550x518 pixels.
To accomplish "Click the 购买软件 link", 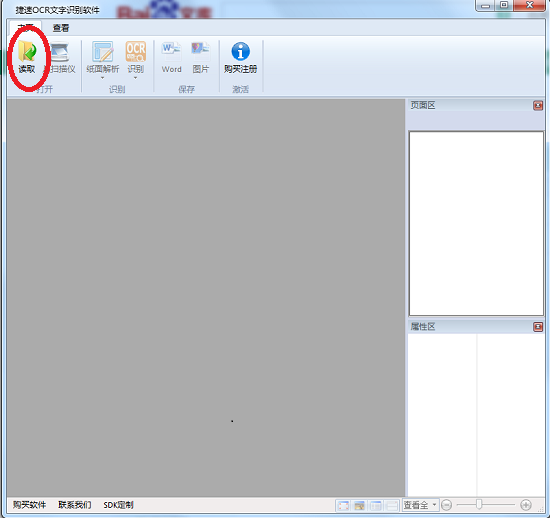I will (29, 505).
